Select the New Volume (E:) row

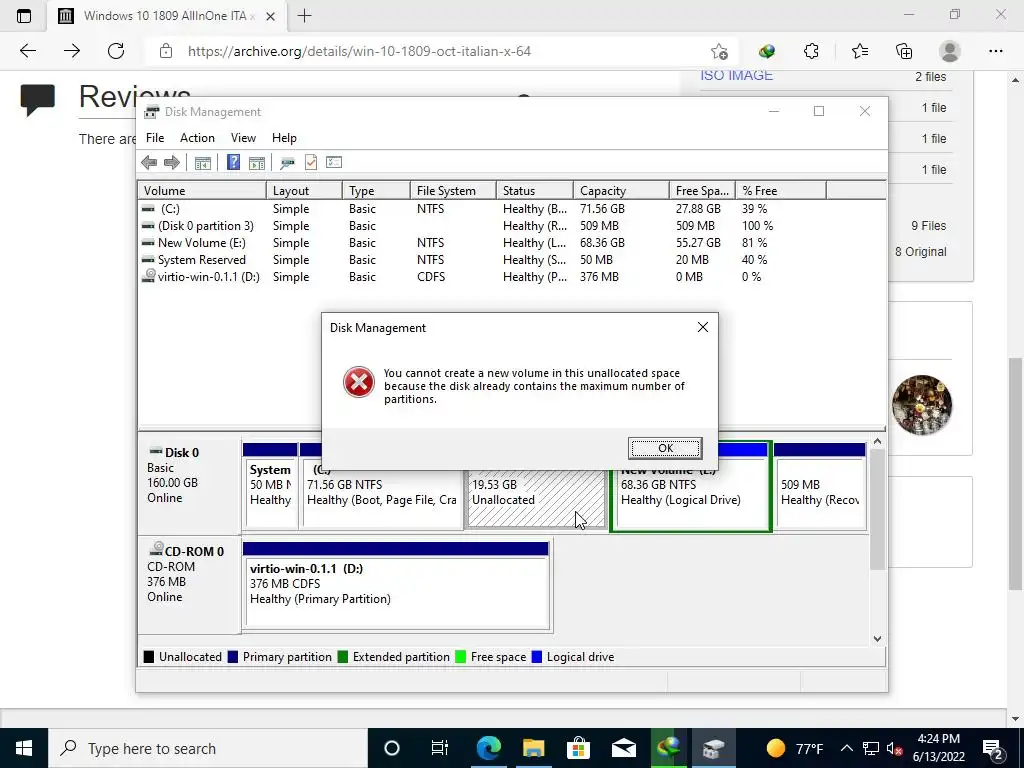(511, 243)
